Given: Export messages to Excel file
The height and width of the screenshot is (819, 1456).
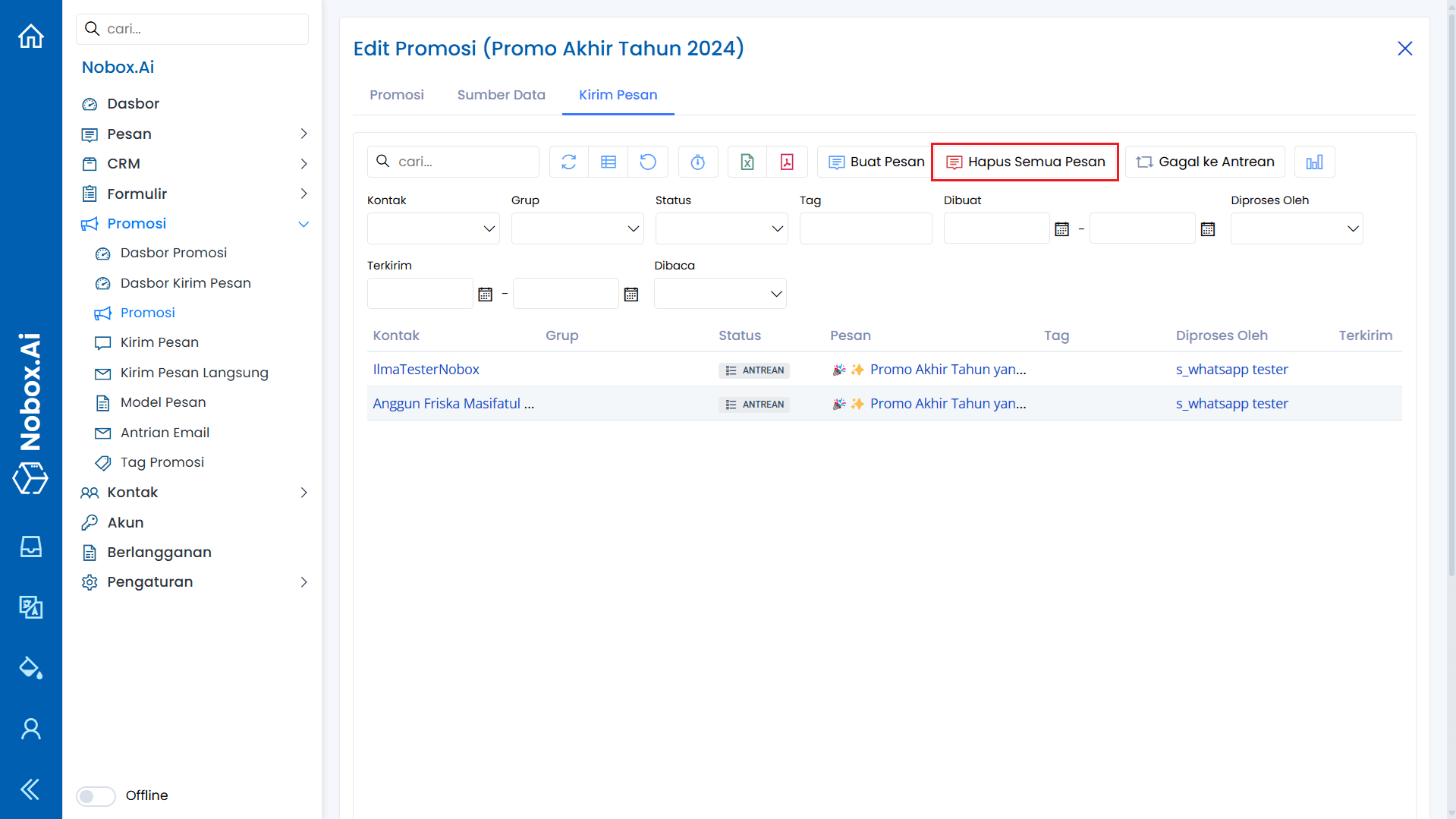Looking at the screenshot, I should coord(747,162).
